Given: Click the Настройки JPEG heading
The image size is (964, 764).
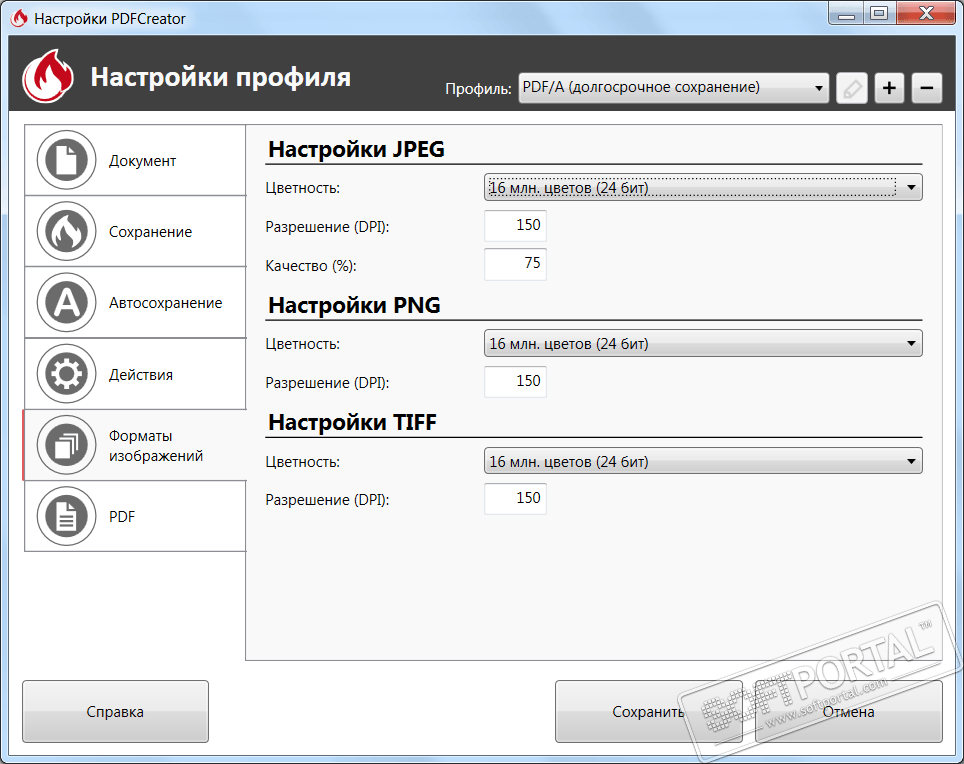Looking at the screenshot, I should click(x=357, y=149).
